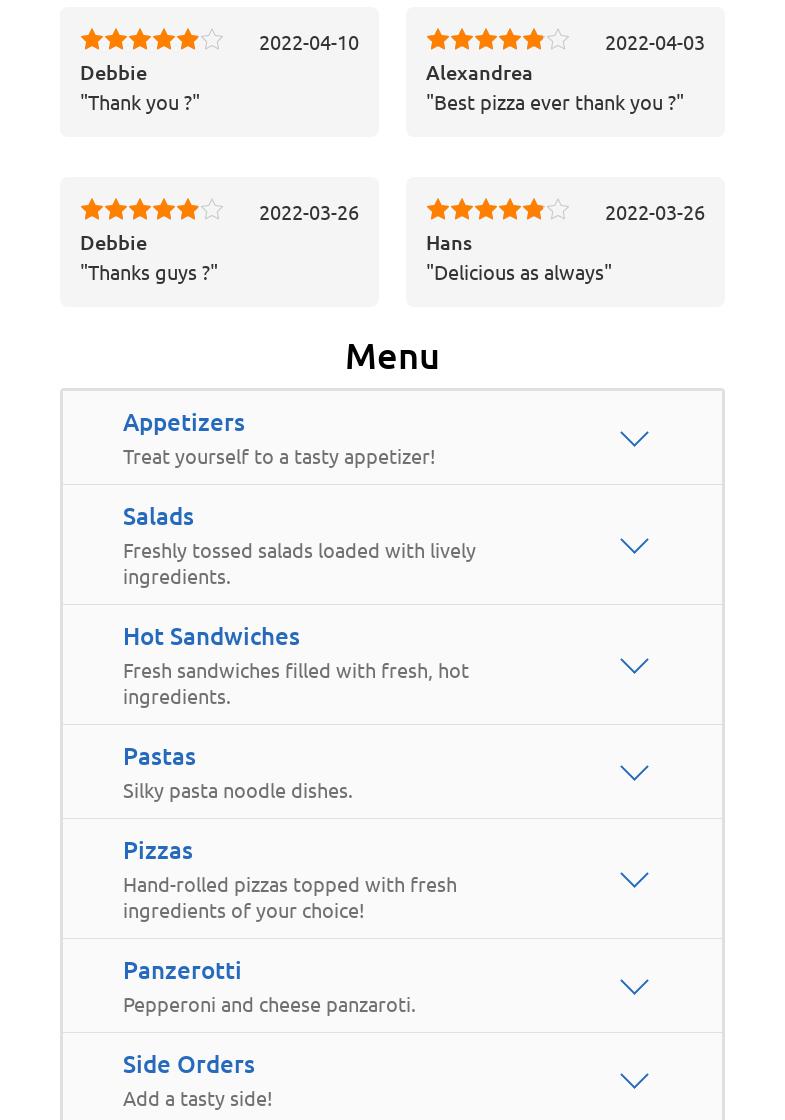Expand the Pizzas chevron arrow

(634, 879)
